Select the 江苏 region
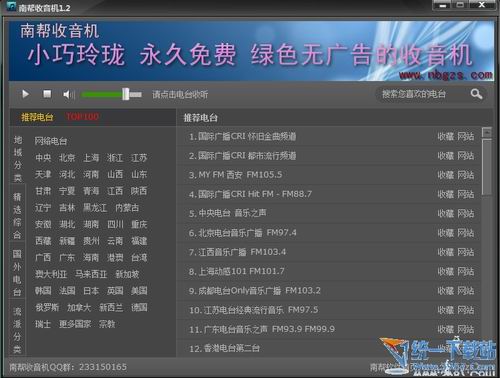The image size is (500, 378). click(x=139, y=158)
